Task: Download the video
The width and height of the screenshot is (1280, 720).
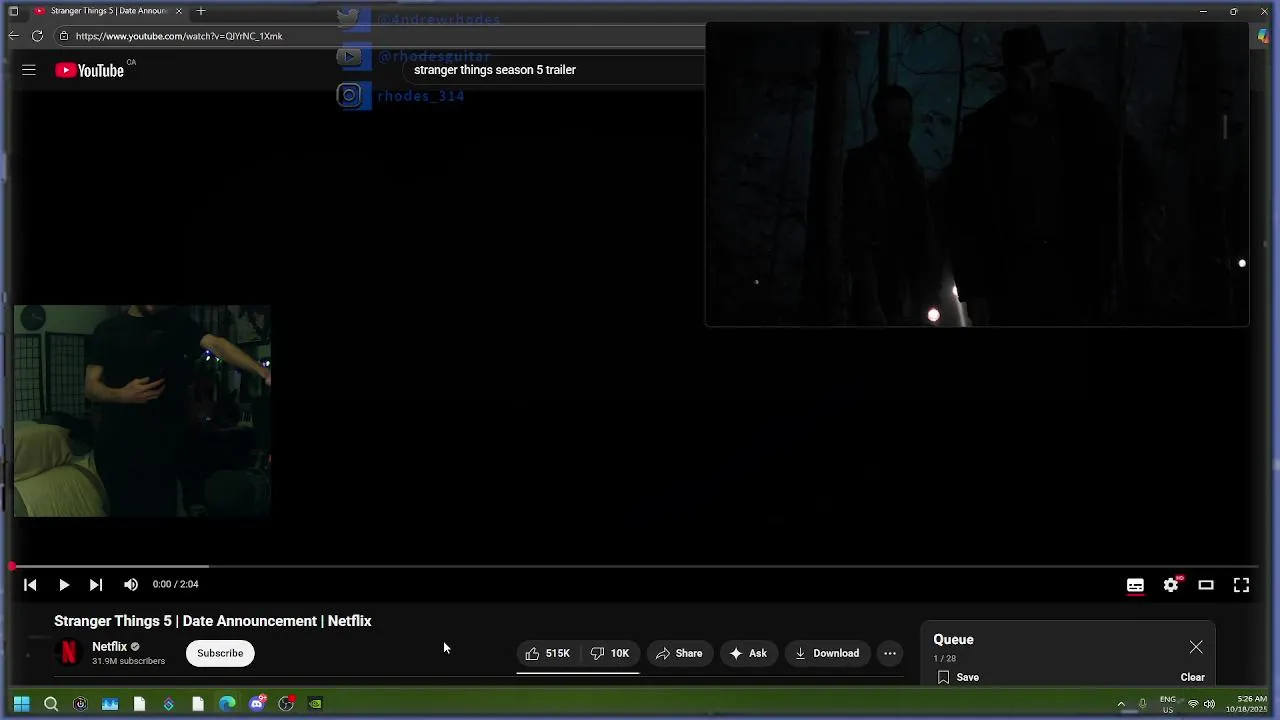Action: (827, 653)
